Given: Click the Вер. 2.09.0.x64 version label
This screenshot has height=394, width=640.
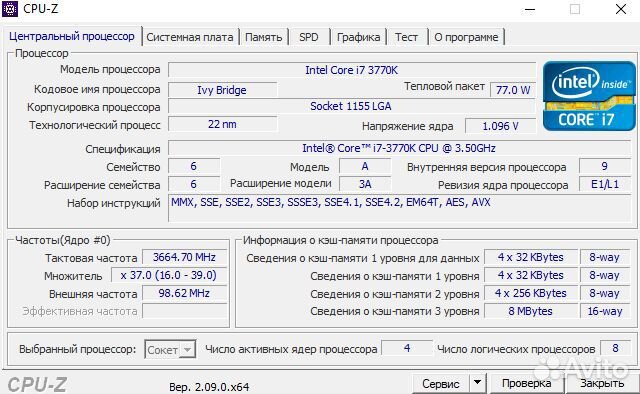Looking at the screenshot, I should pos(209,387).
